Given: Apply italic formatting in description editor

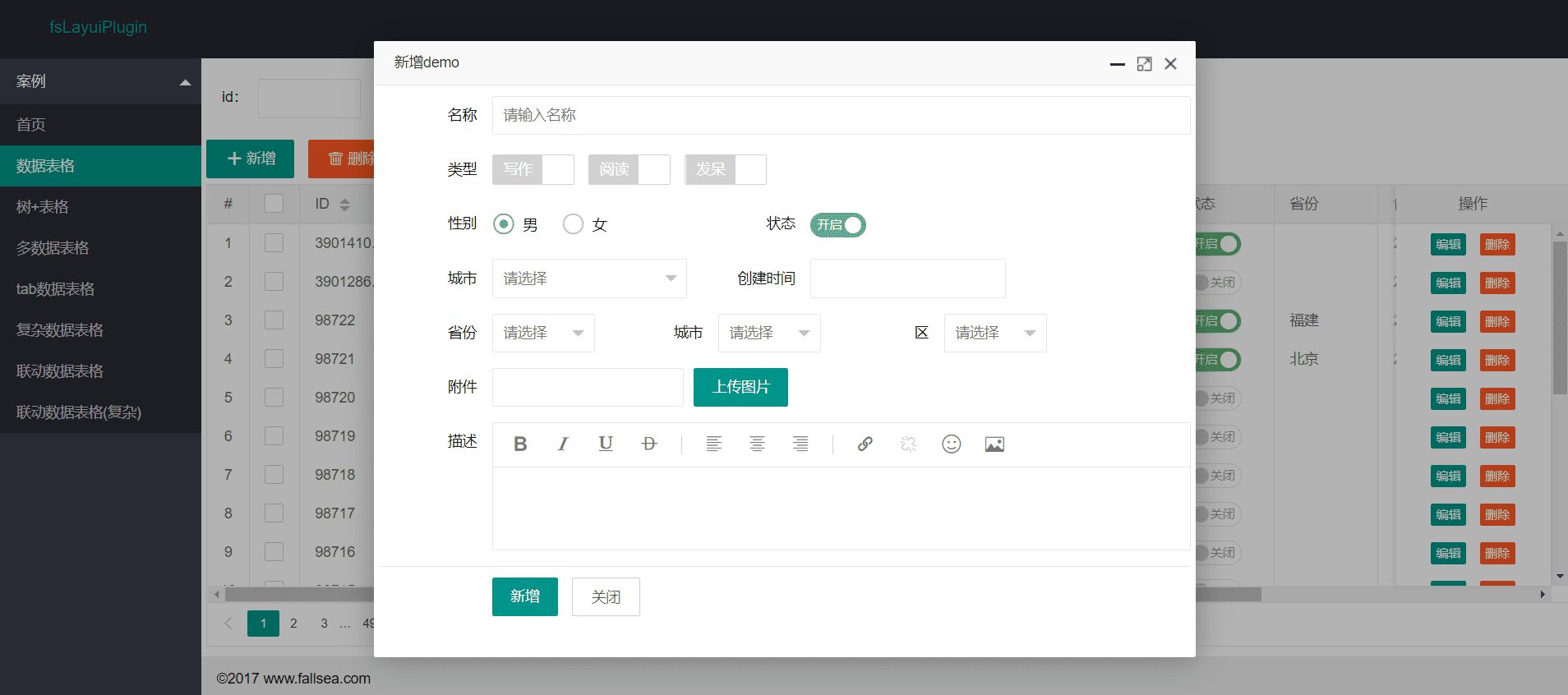Looking at the screenshot, I should point(563,444).
